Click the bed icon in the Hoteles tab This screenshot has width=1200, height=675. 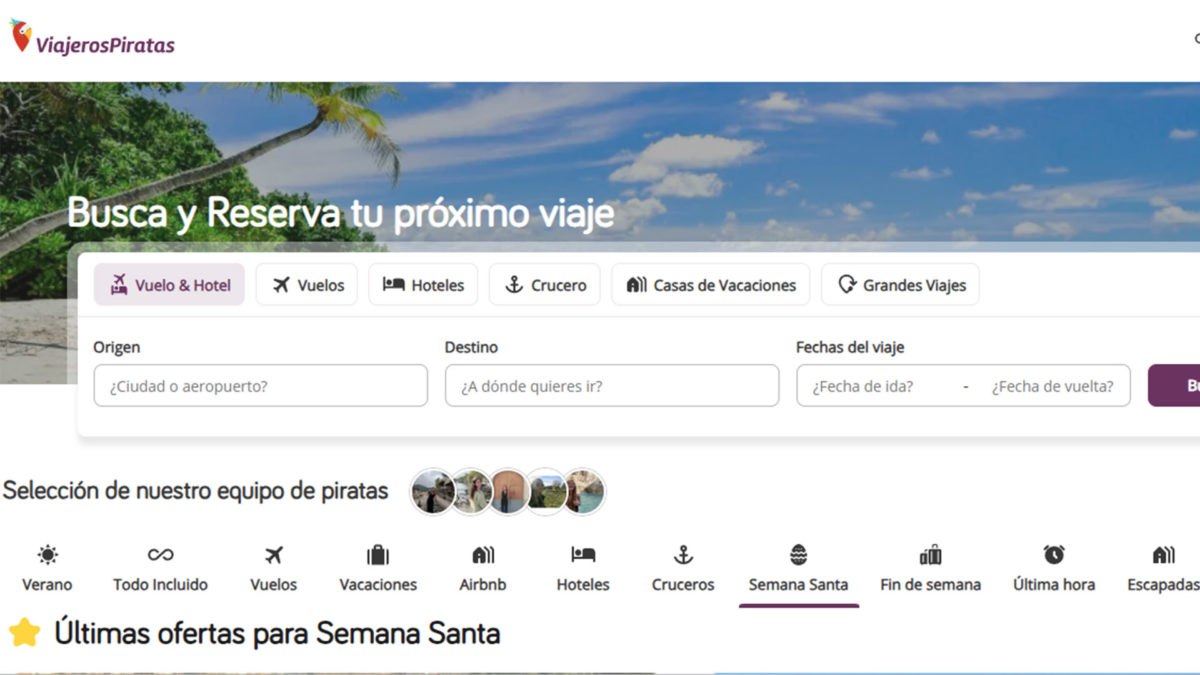(x=393, y=284)
